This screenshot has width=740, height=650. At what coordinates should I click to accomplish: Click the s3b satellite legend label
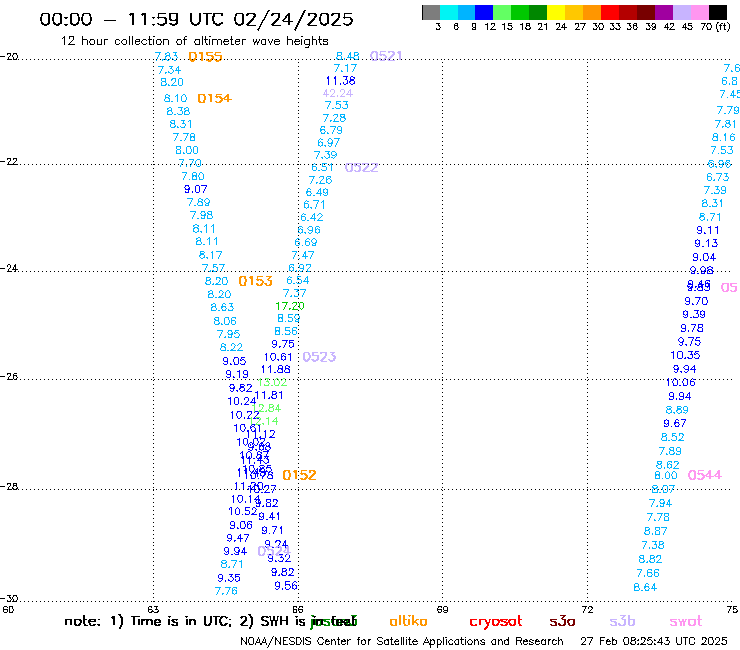622,621
